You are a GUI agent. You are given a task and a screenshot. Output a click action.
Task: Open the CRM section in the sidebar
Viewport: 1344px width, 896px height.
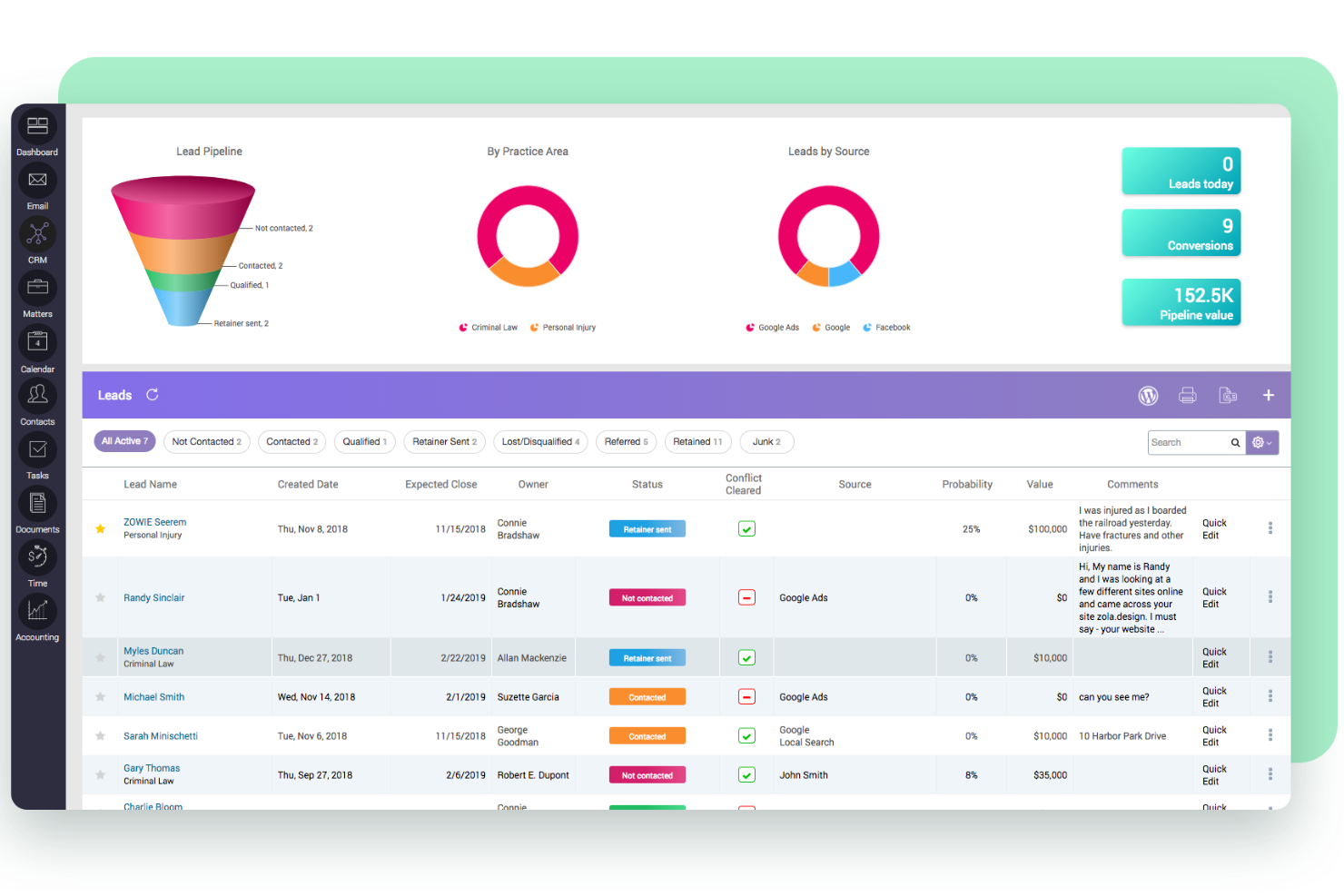click(x=37, y=235)
